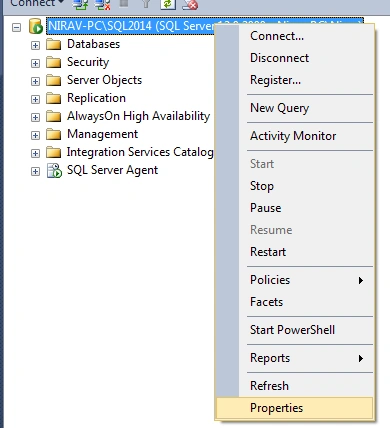Expand the Security tree node
The width and height of the screenshot is (390, 428).
click(x=35, y=63)
